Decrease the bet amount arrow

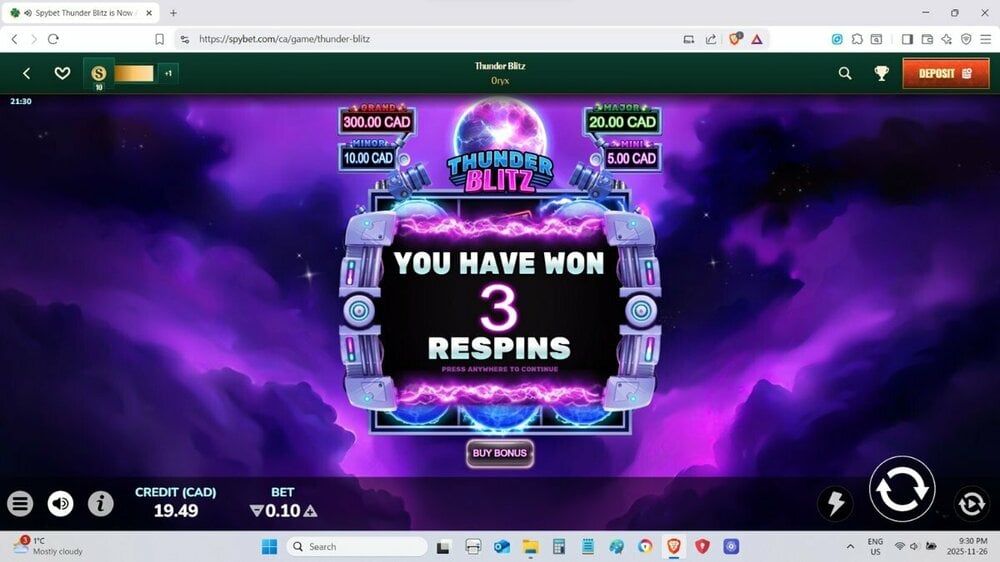pyautogui.click(x=256, y=511)
